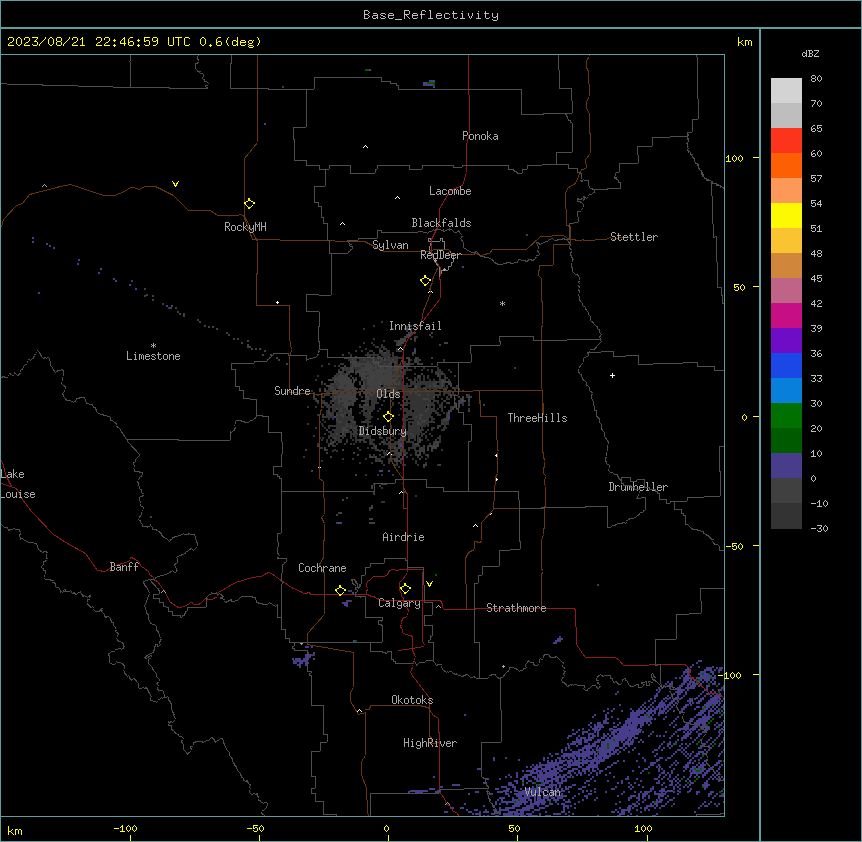Click the Sylvan label
Viewport: 862px width, 842px height.
390,245
